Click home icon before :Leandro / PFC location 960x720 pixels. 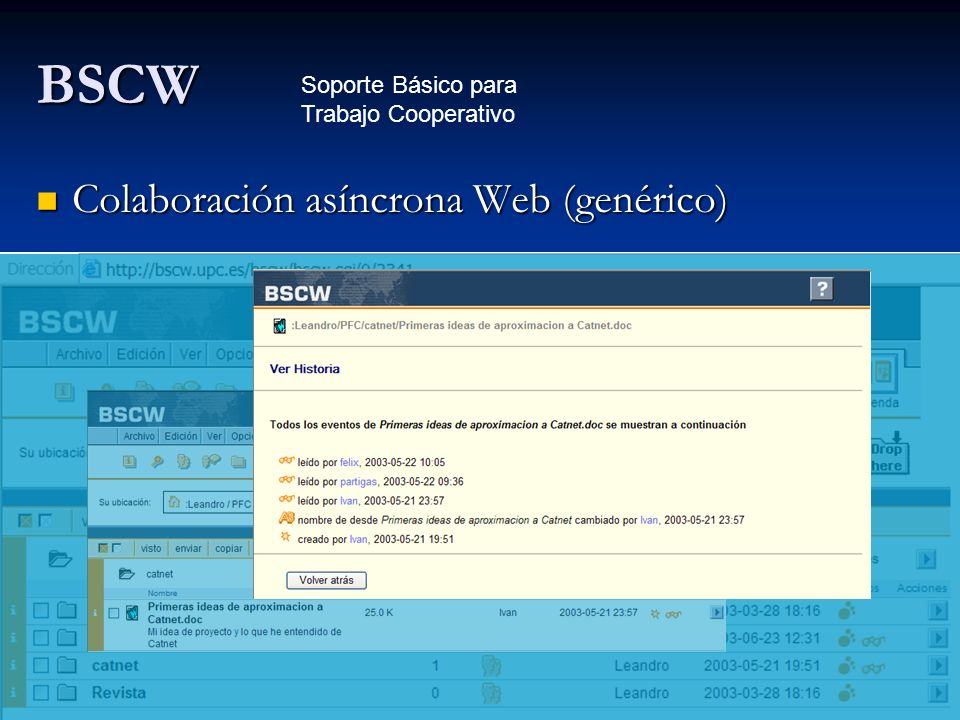[174, 502]
